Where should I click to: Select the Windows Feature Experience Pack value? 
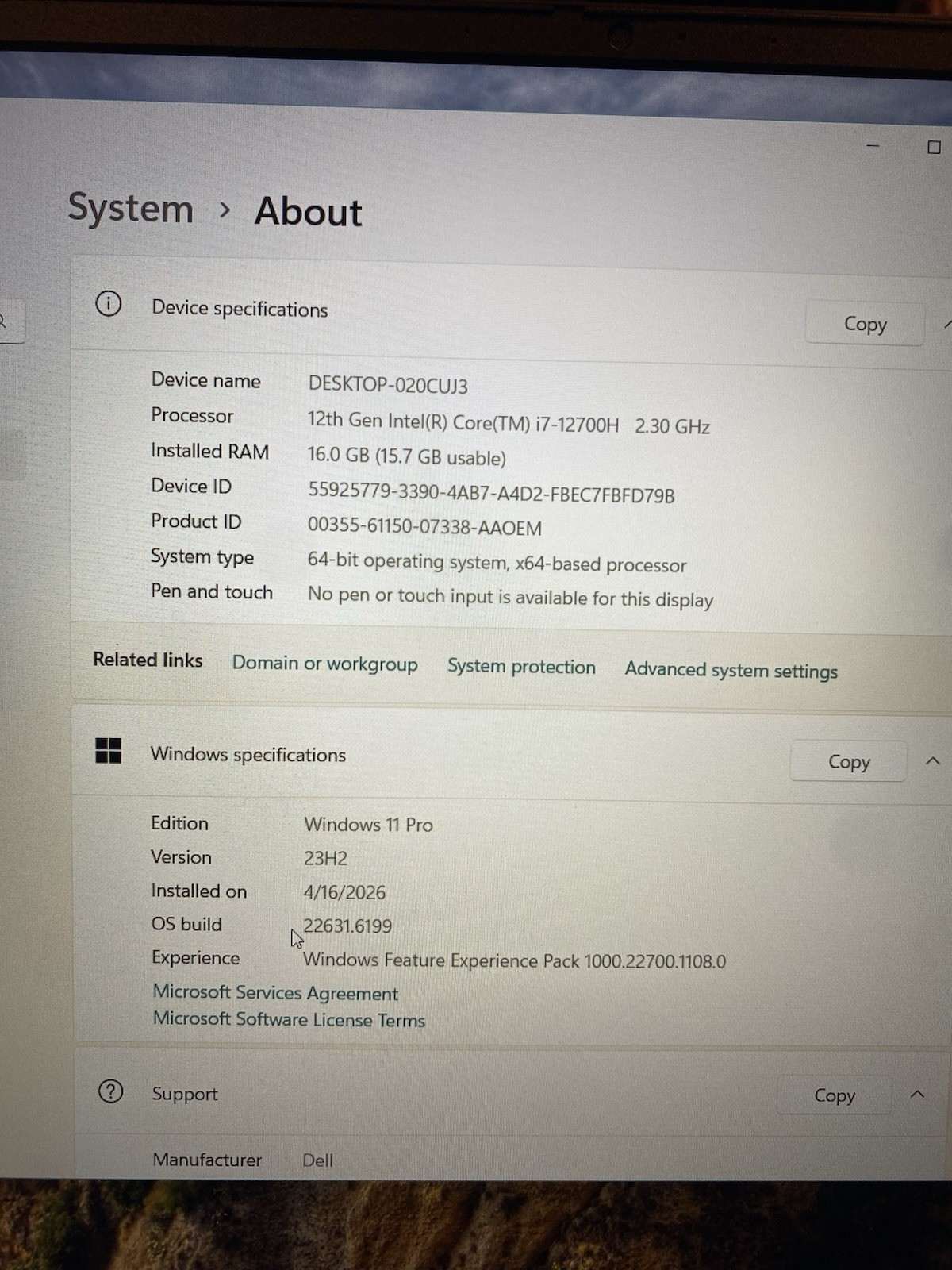point(514,960)
